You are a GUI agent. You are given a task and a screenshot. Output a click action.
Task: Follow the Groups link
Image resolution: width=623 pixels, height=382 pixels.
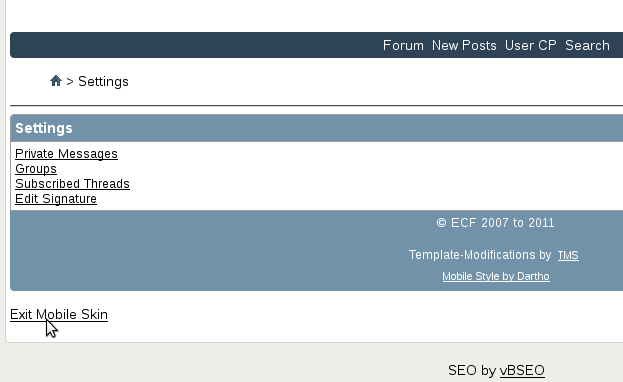coord(36,169)
